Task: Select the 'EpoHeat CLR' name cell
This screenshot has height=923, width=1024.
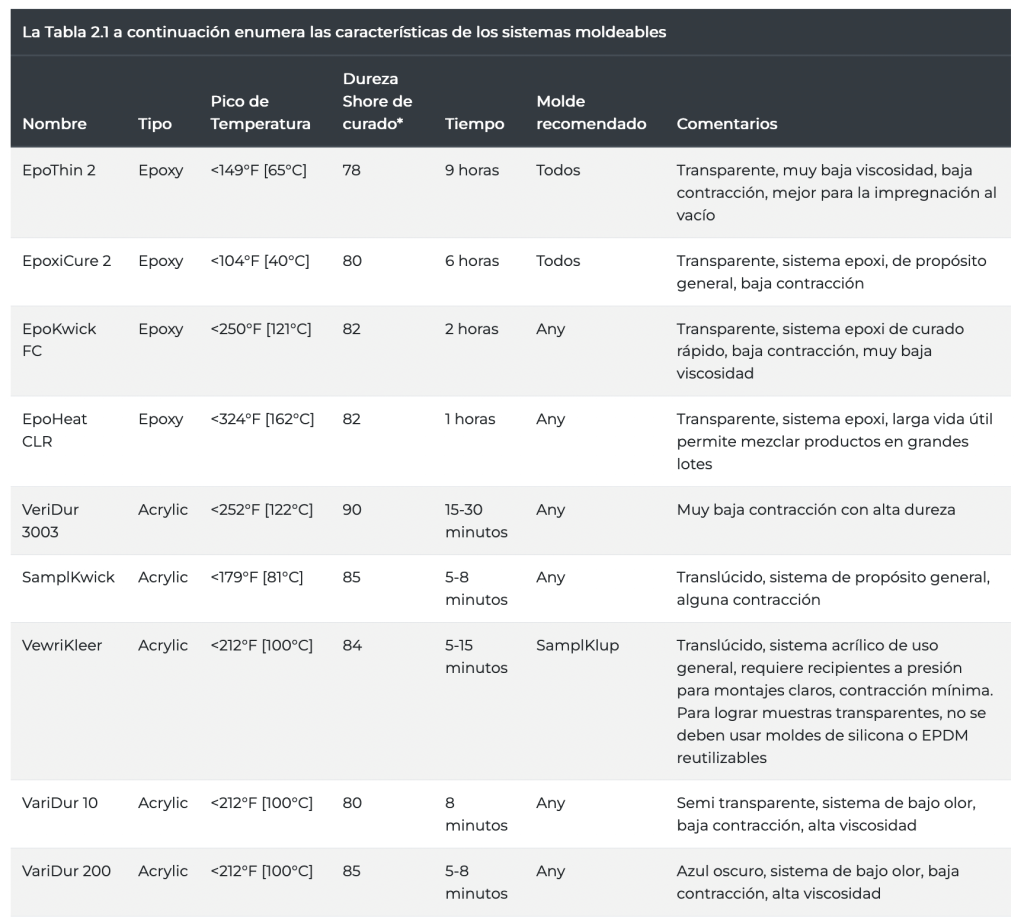Action: (54, 430)
